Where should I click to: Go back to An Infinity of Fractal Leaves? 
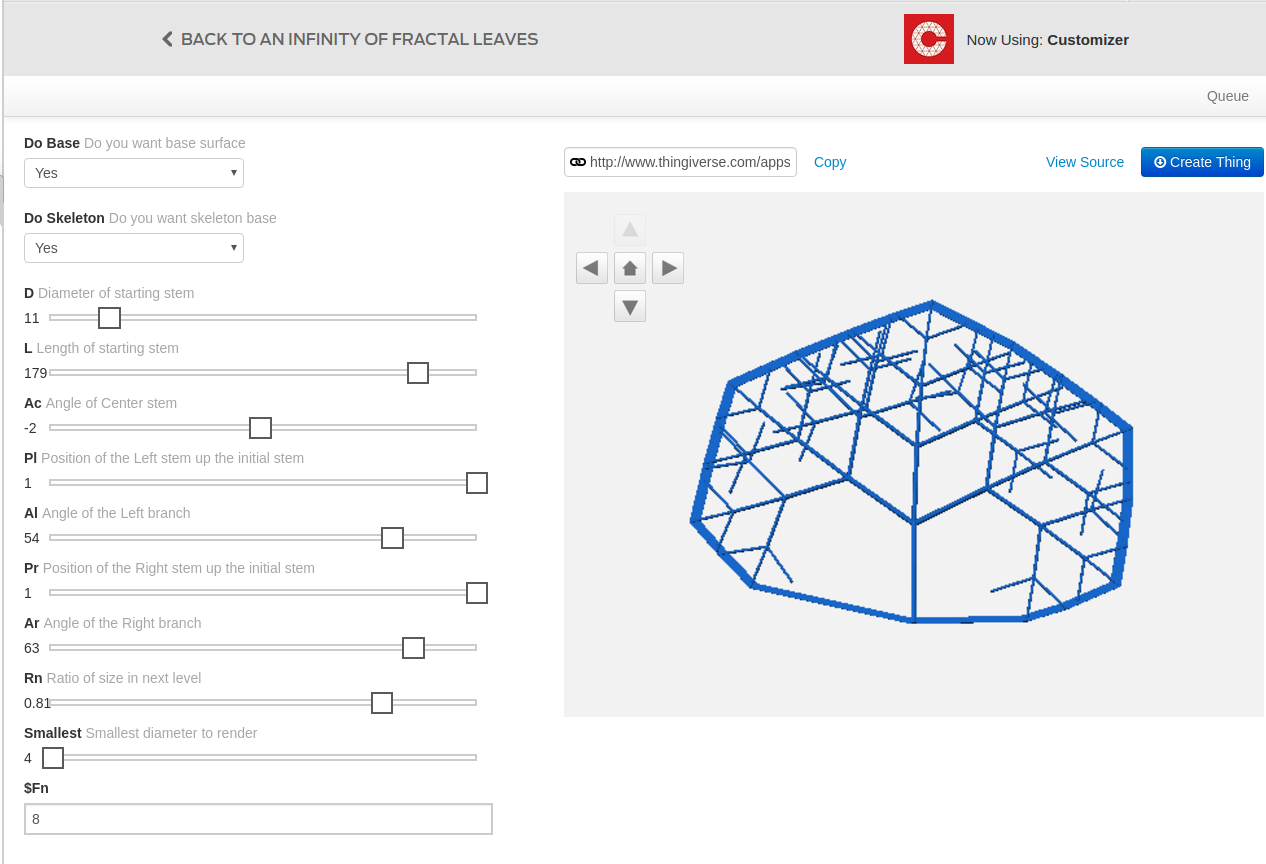(x=359, y=39)
